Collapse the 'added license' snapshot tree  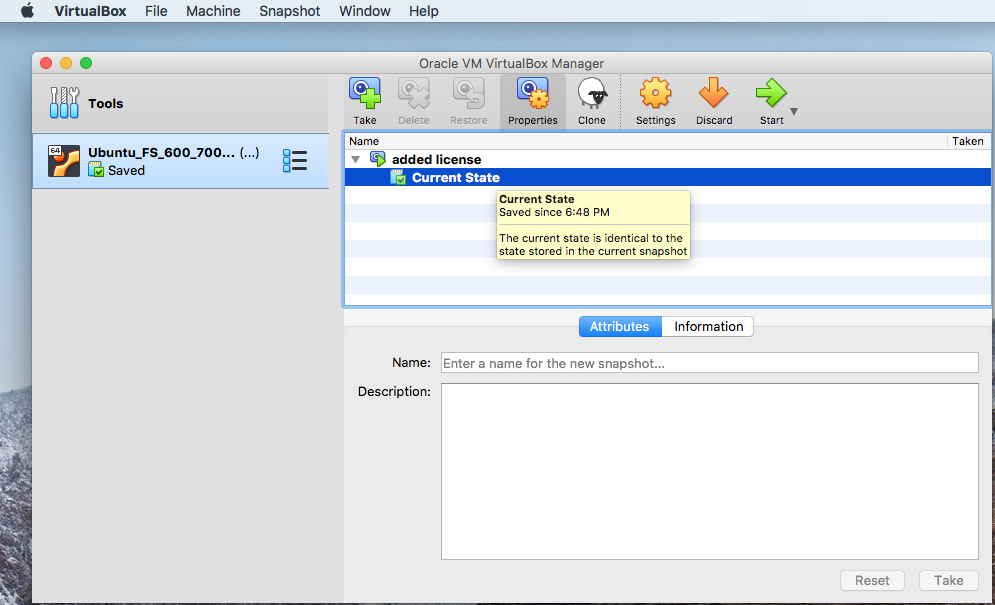pyautogui.click(x=355, y=160)
